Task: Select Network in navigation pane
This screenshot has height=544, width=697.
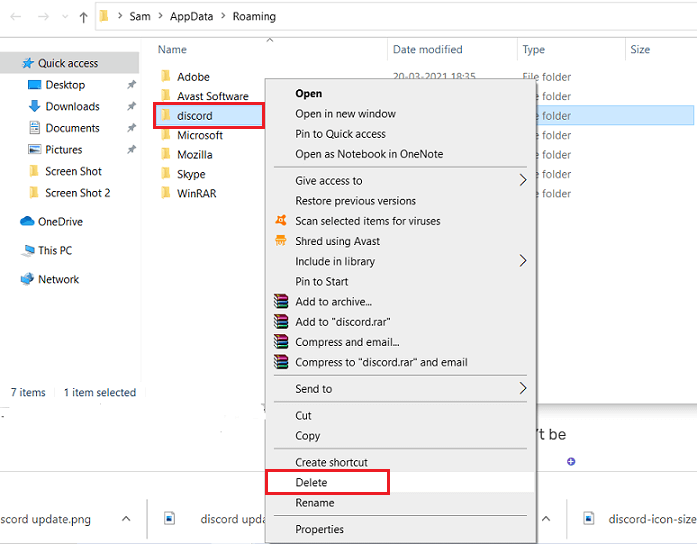Action: pos(58,280)
